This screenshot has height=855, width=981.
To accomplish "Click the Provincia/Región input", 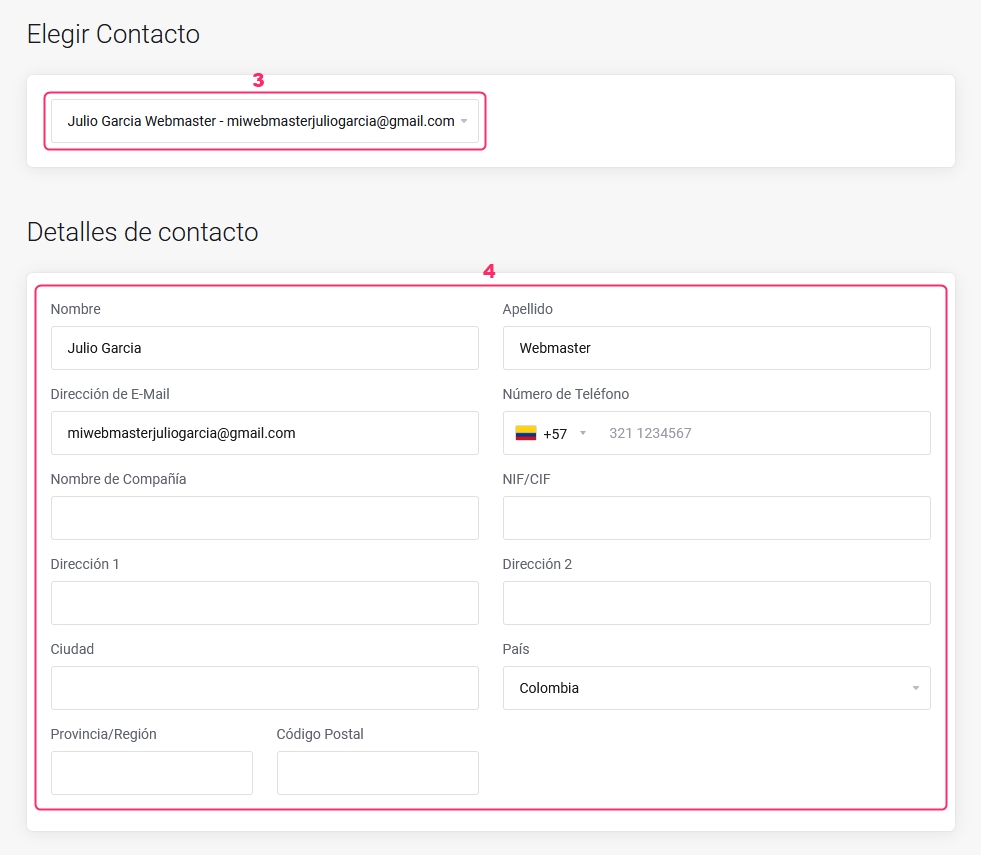I will click(152, 773).
